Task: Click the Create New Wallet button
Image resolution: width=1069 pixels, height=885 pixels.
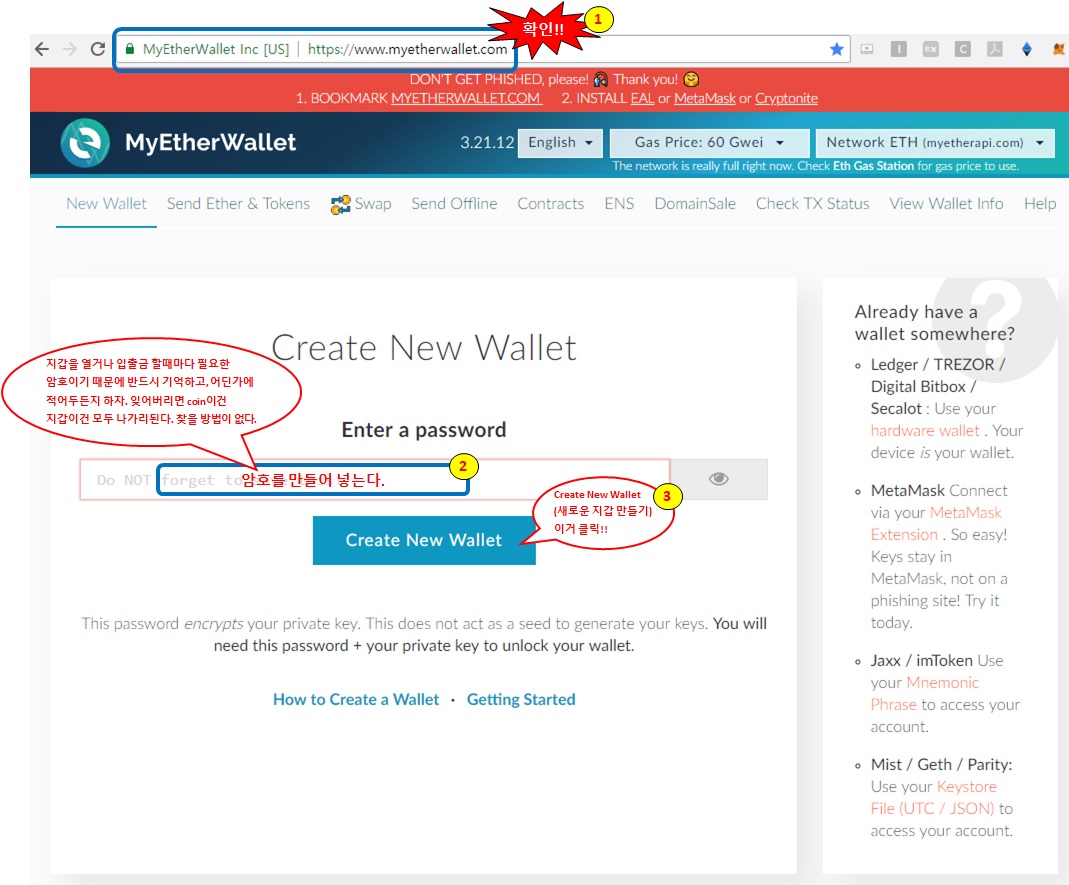Action: click(x=424, y=540)
